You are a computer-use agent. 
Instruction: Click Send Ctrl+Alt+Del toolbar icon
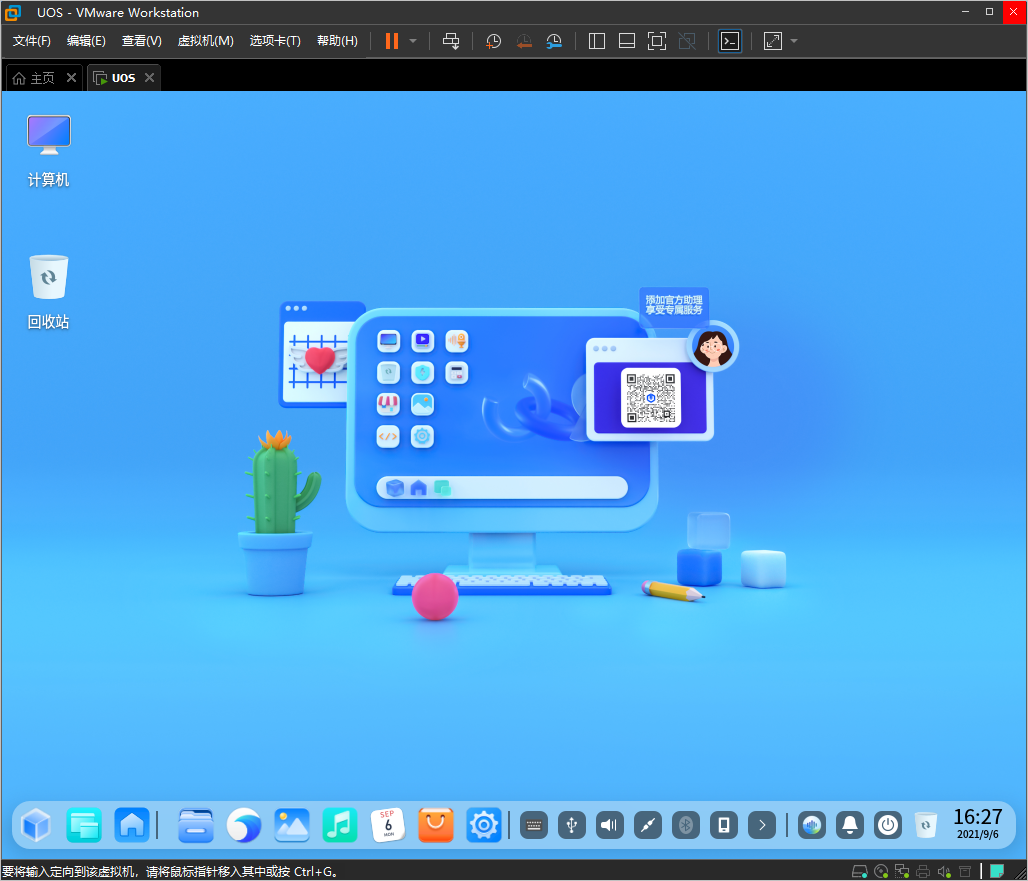tap(451, 41)
